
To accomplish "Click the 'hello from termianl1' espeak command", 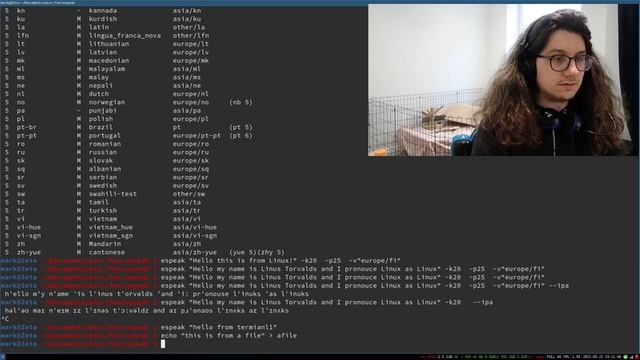I will (x=219, y=327).
